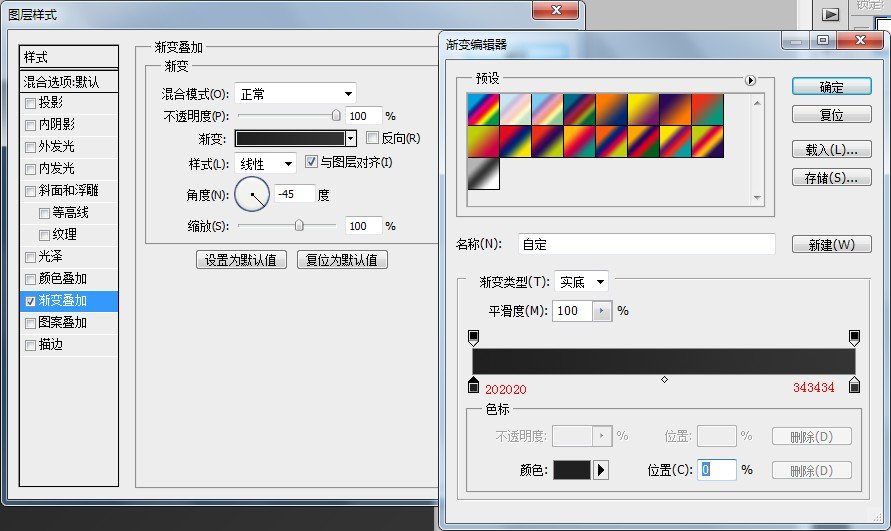Open the preset panel flyout menu arrow
Image resolution: width=891 pixels, height=531 pixels.
coord(750,80)
